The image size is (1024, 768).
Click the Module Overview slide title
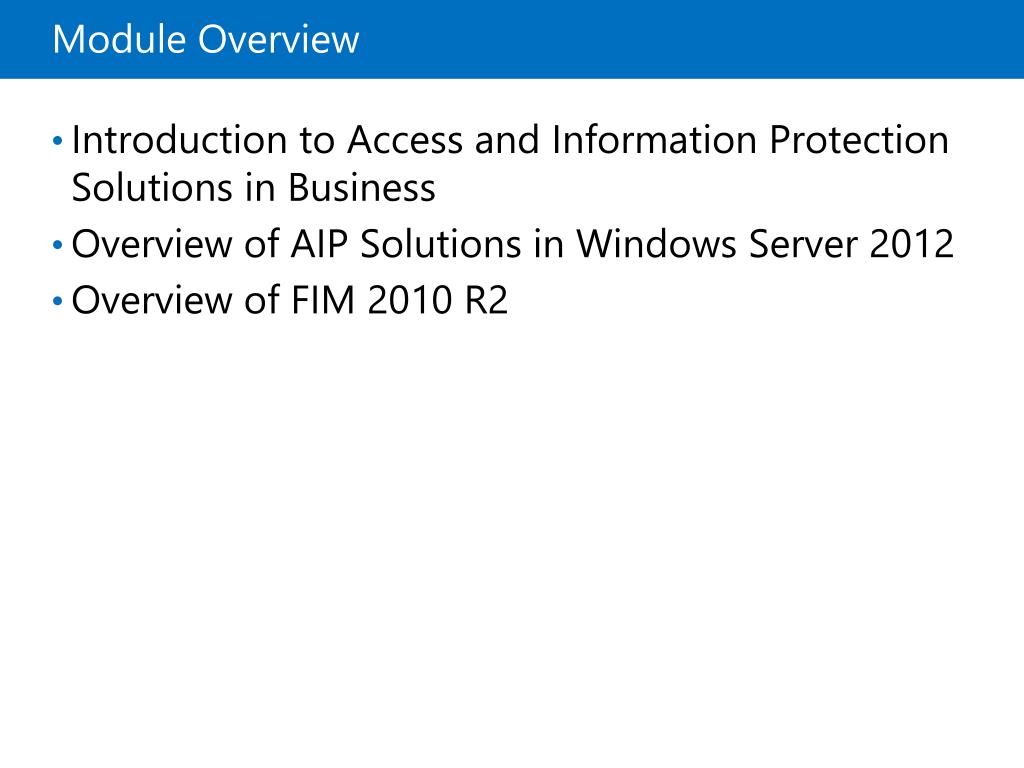[x=206, y=39]
